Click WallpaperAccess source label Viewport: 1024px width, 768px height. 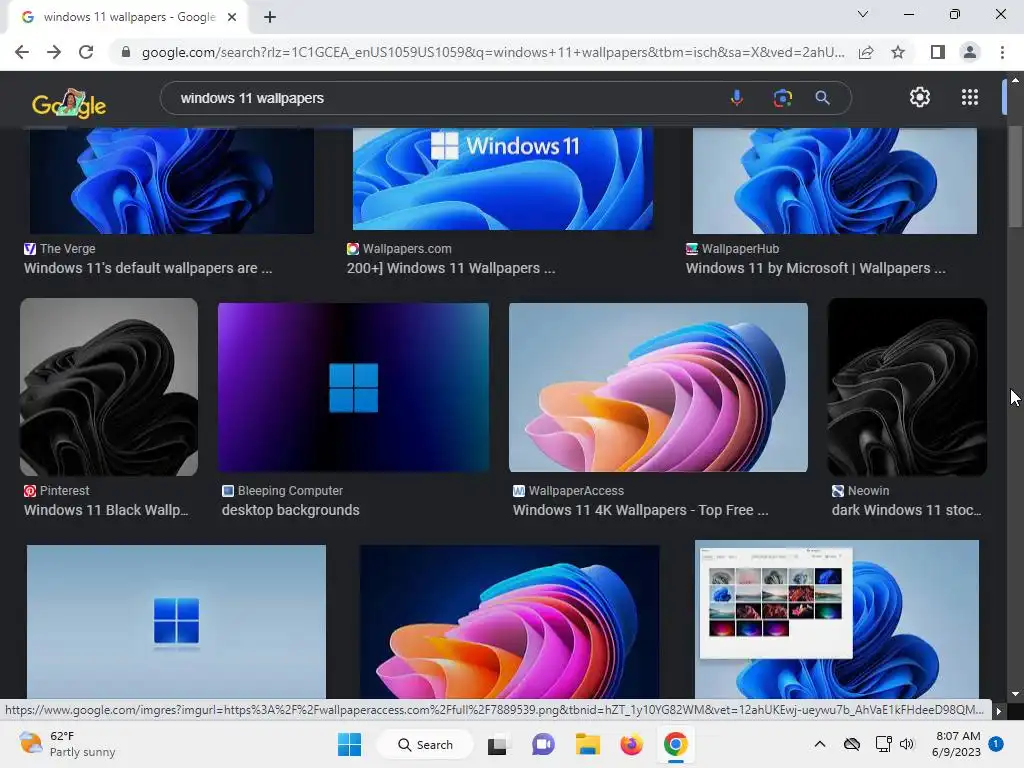point(576,490)
